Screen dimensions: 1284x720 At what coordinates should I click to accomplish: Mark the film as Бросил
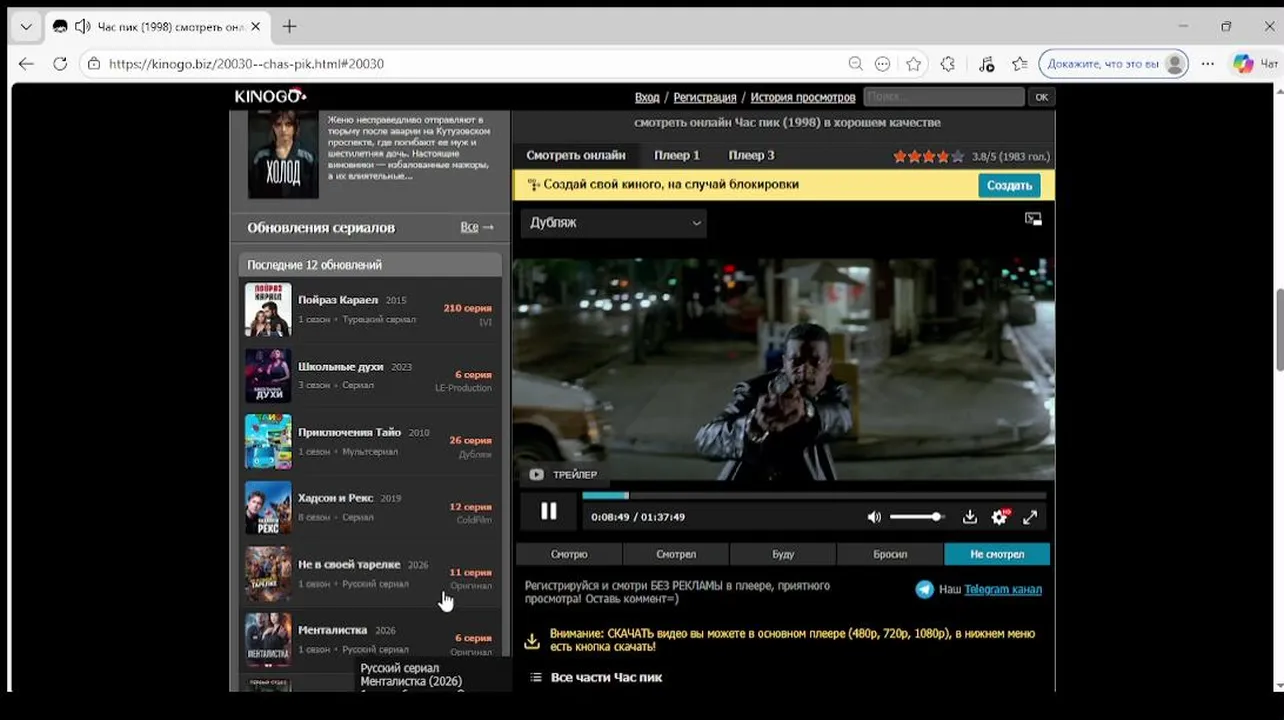click(890, 554)
